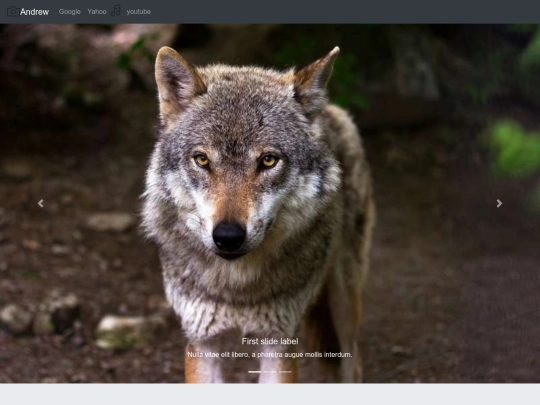Viewport: 540px width, 405px height.
Task: Switch to the second carousel indicator
Action: pyautogui.click(x=270, y=372)
